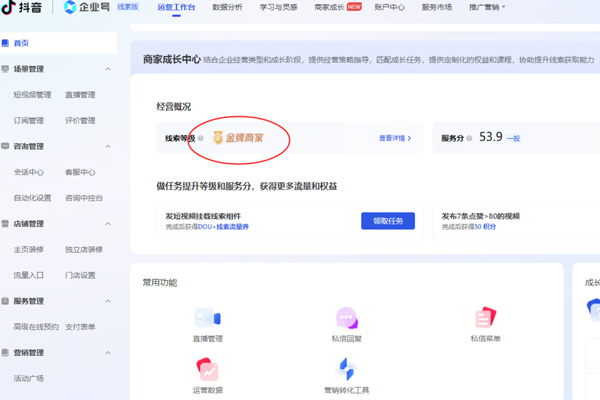Open 私信回复 chat bubble icon
This screenshot has height=400, width=600.
[347, 318]
